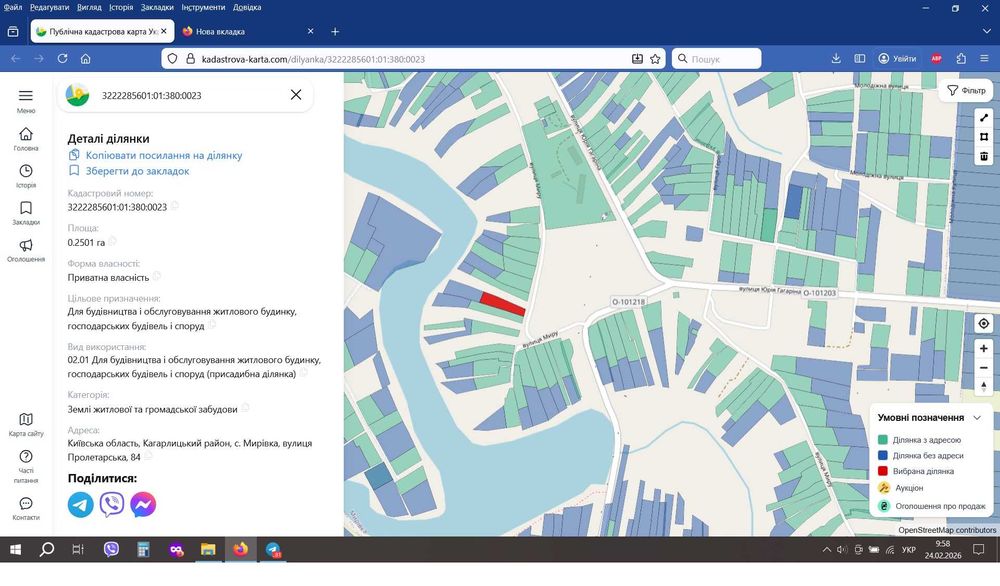Share the parcel via Viber

(112, 504)
